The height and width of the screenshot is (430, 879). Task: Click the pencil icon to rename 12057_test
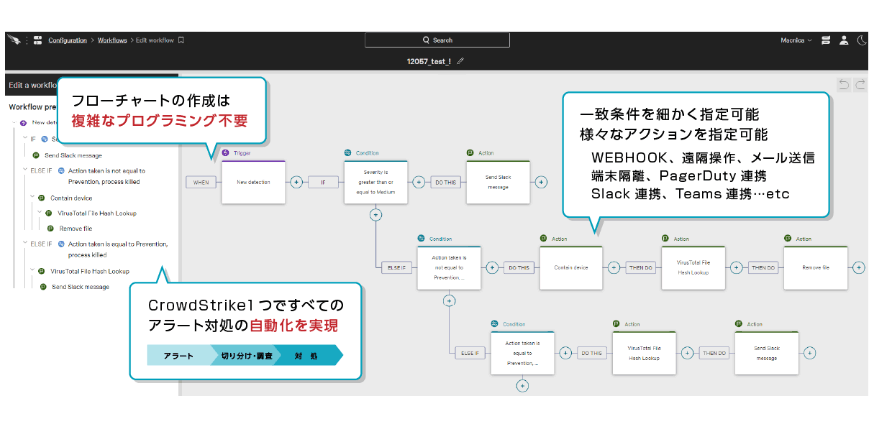click(460, 61)
